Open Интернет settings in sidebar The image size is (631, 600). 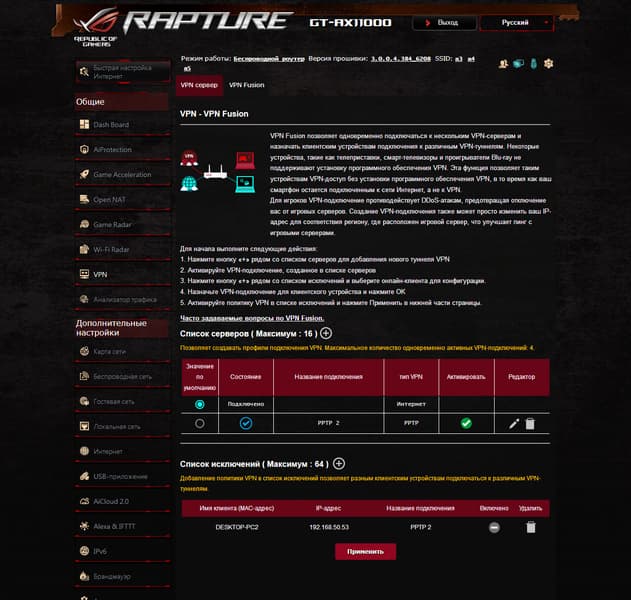pyautogui.click(x=122, y=451)
